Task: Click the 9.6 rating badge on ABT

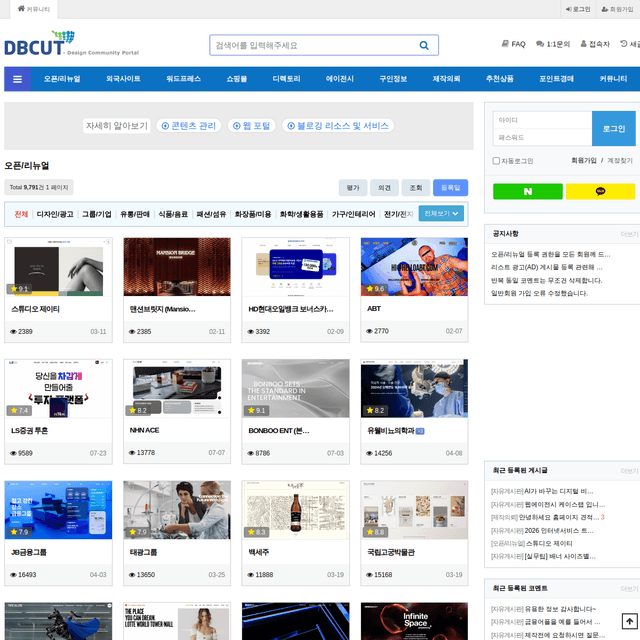Action: (x=375, y=289)
